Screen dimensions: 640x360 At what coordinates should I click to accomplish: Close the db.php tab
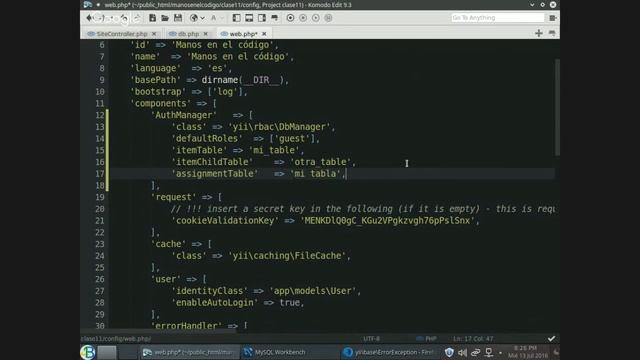click(206, 34)
